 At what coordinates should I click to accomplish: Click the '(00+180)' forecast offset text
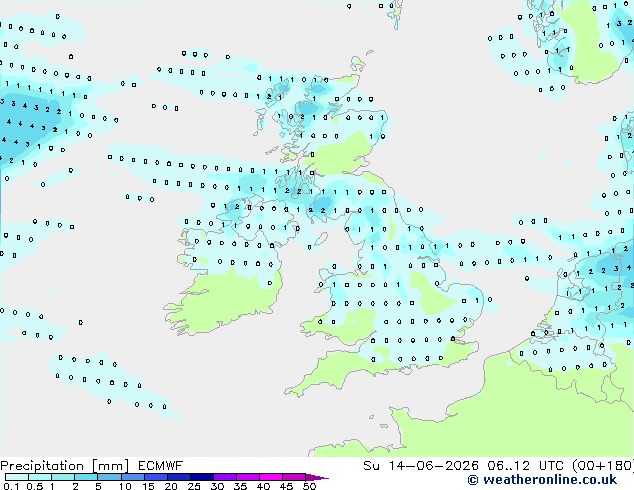click(x=603, y=466)
